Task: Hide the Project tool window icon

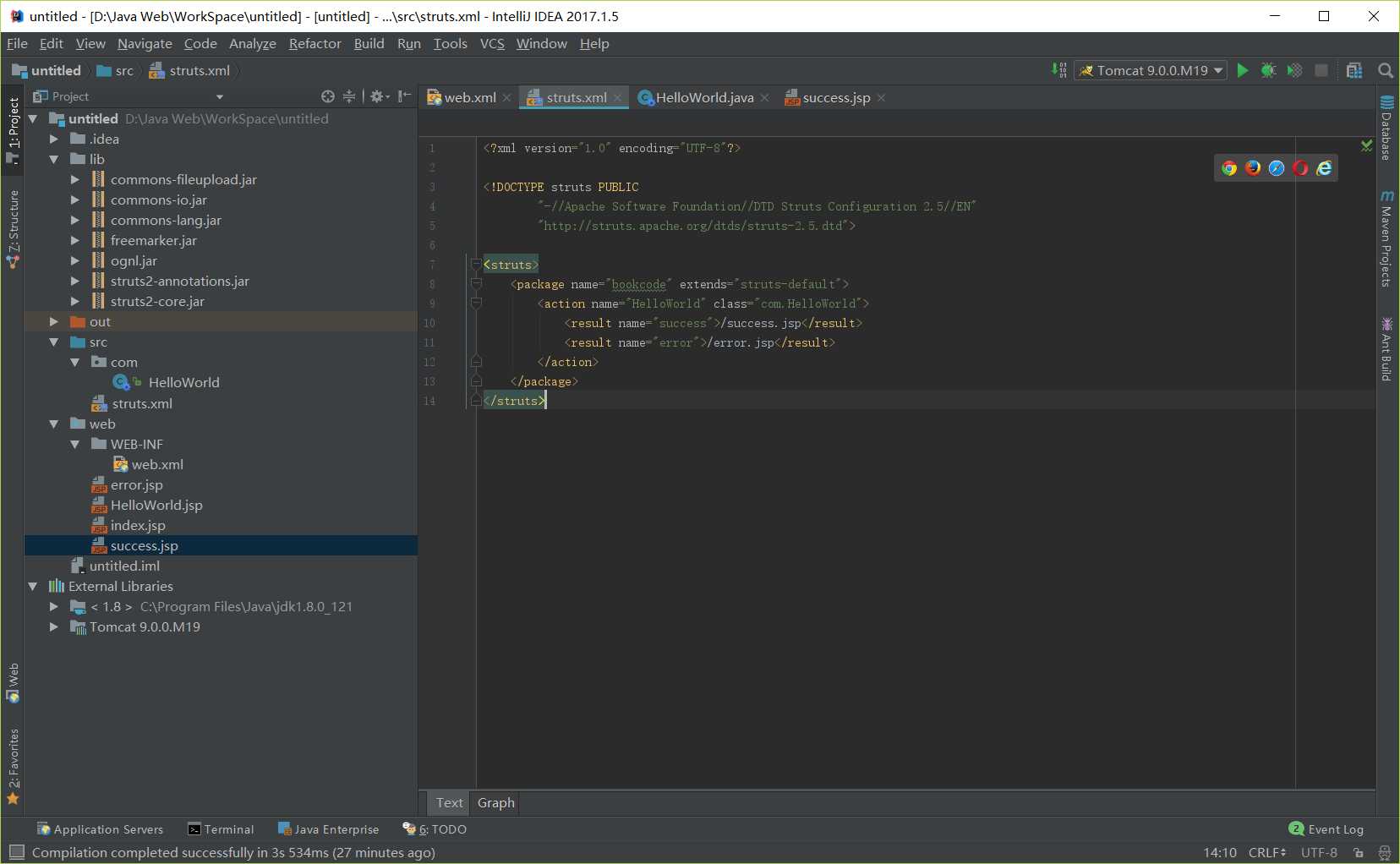Action: click(405, 96)
